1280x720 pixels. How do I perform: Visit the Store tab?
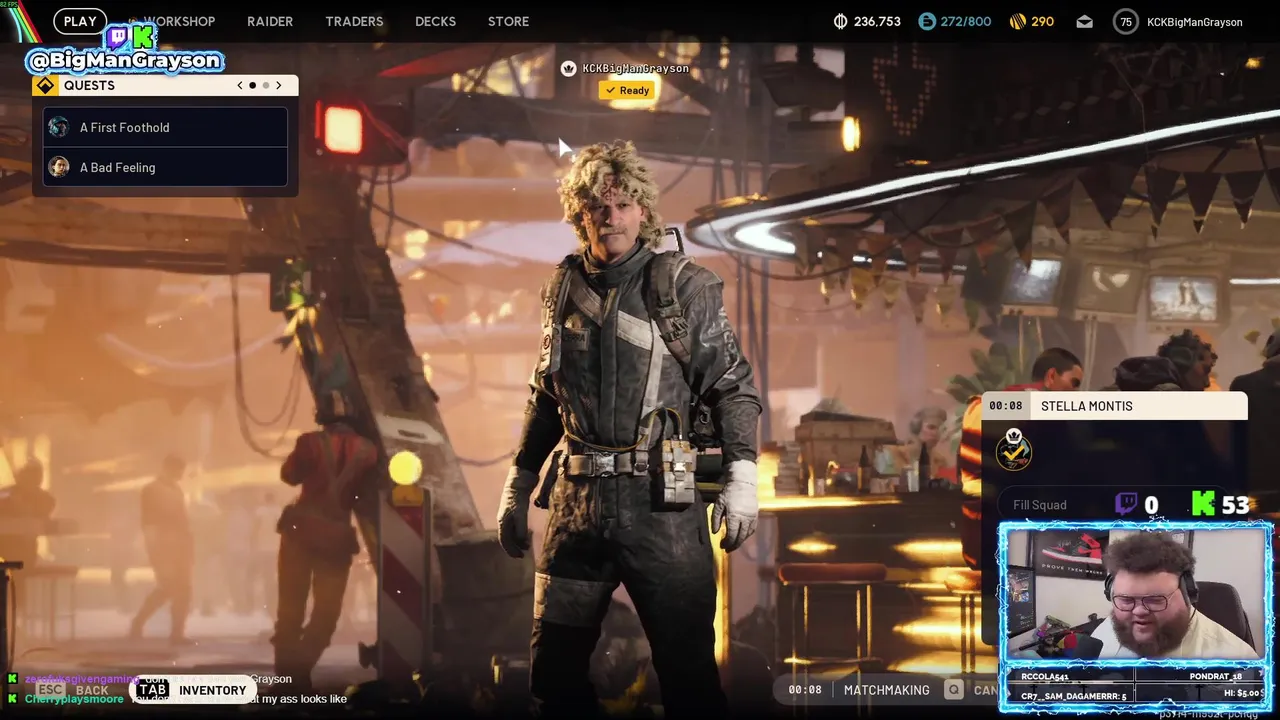tap(508, 21)
